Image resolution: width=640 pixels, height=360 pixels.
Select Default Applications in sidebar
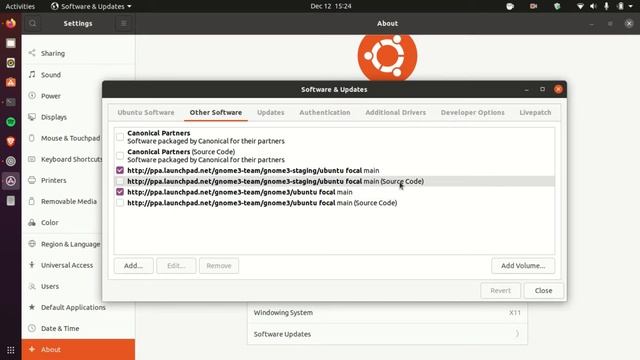(78, 307)
